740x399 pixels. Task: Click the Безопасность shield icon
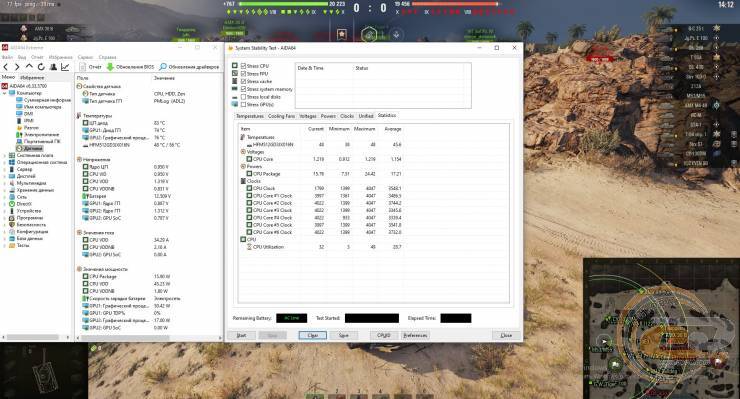[12, 225]
